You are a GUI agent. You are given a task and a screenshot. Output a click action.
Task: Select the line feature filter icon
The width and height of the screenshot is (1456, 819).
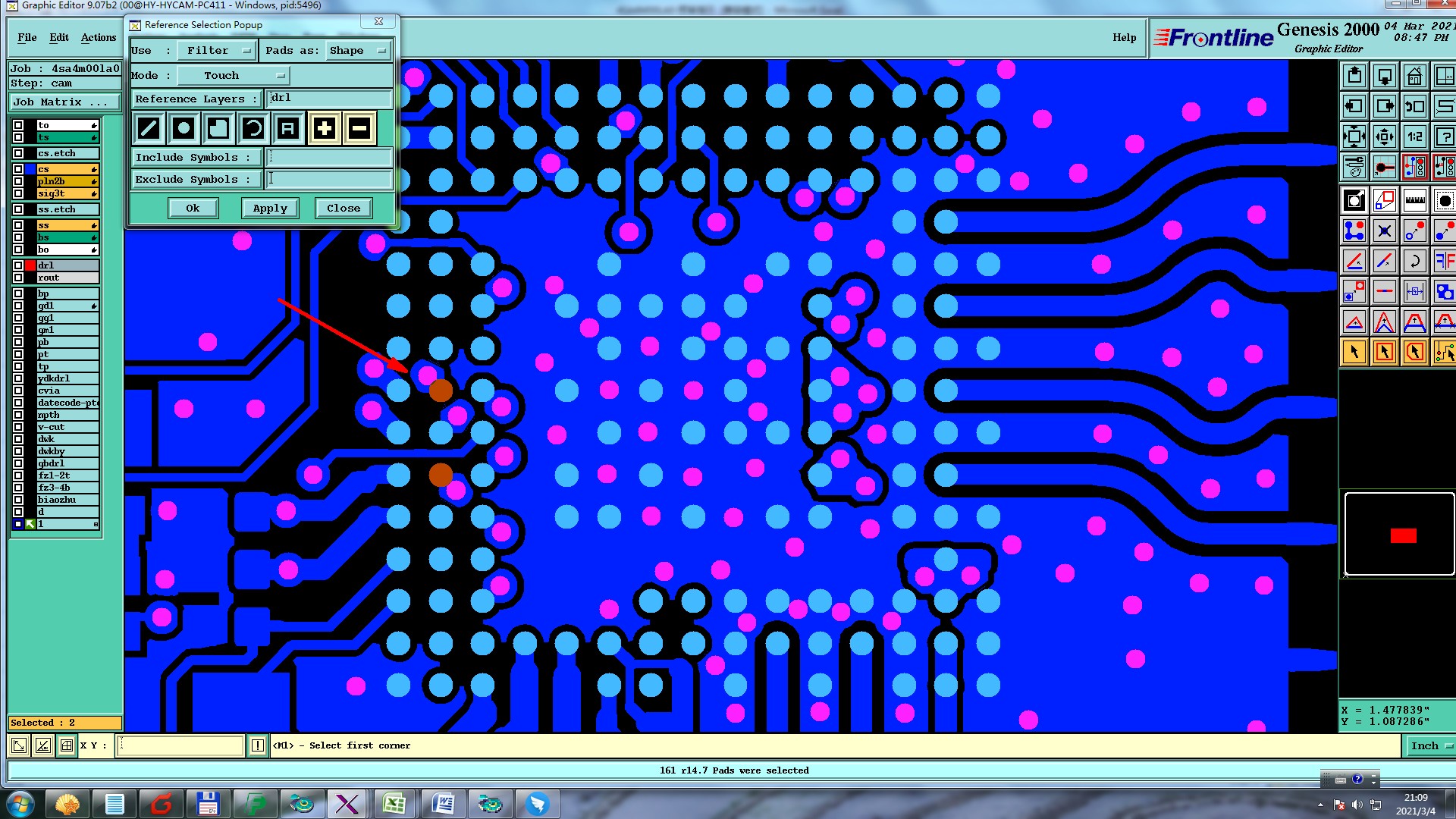(x=149, y=129)
